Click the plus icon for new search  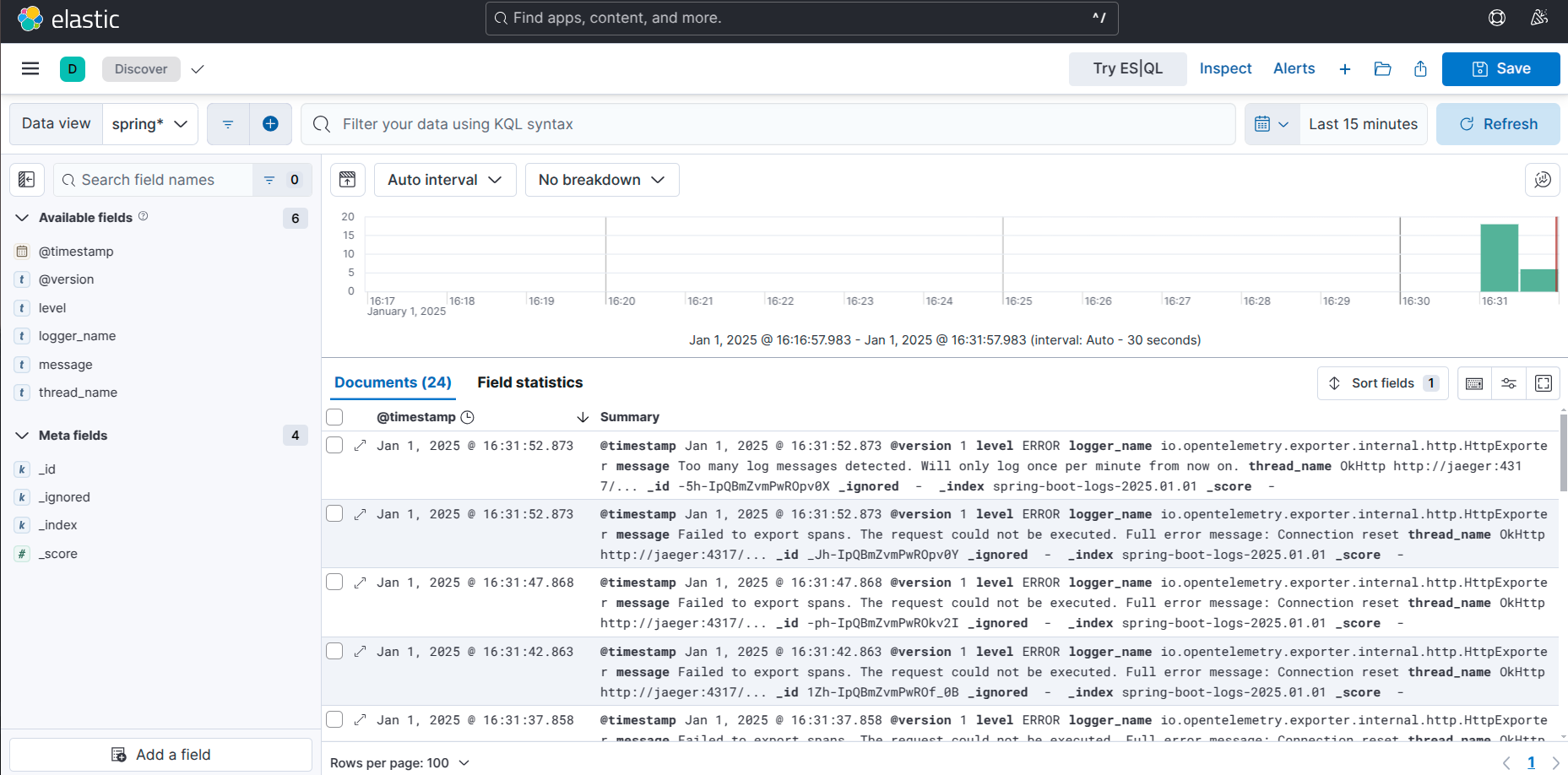pos(1345,69)
